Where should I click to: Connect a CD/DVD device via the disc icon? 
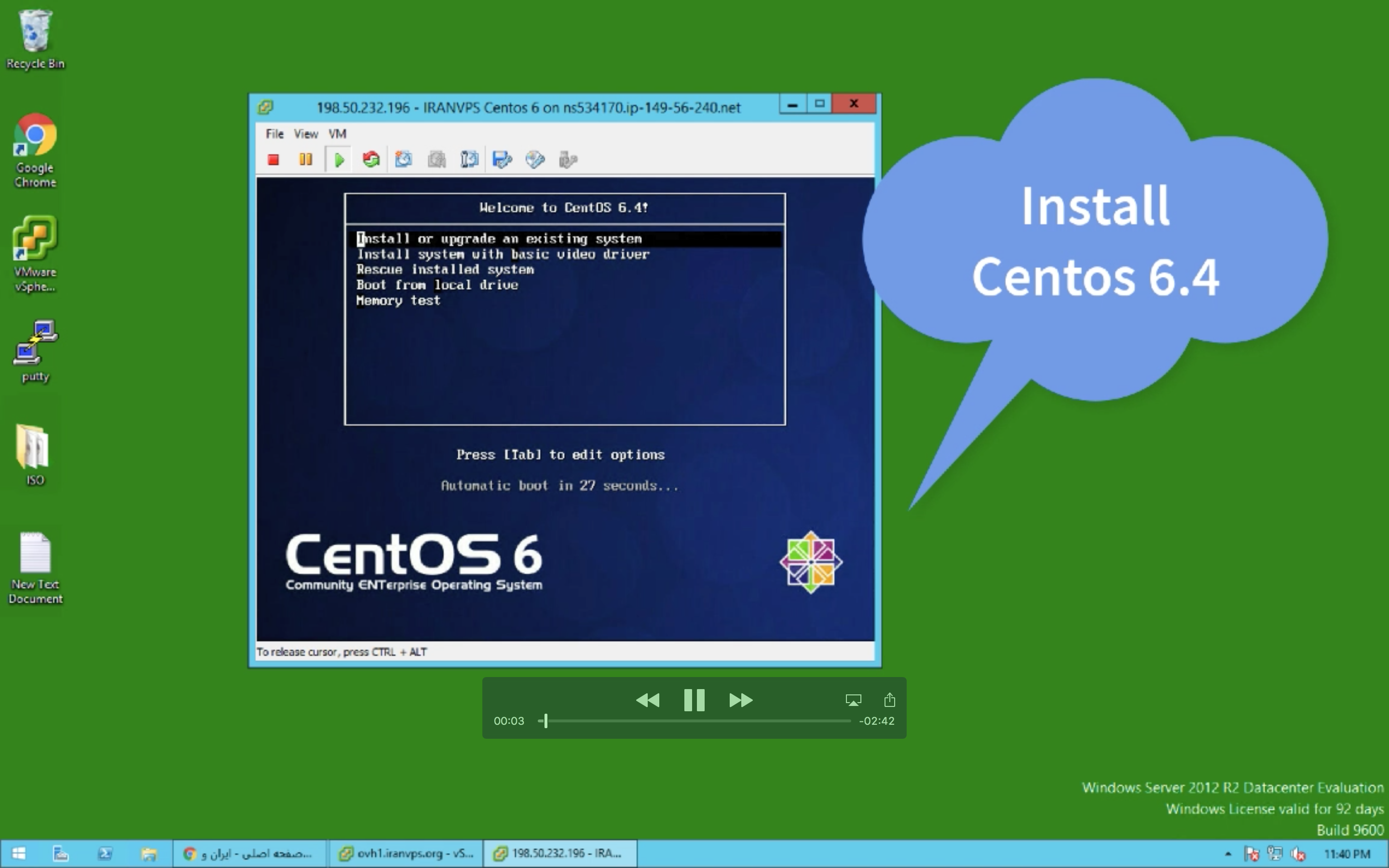pyautogui.click(x=535, y=160)
